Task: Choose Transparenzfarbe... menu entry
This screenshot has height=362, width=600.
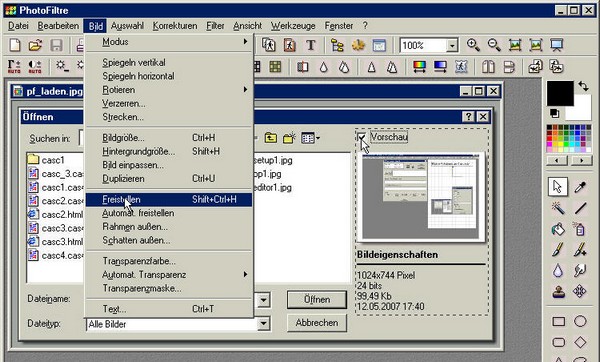Action: point(169,261)
